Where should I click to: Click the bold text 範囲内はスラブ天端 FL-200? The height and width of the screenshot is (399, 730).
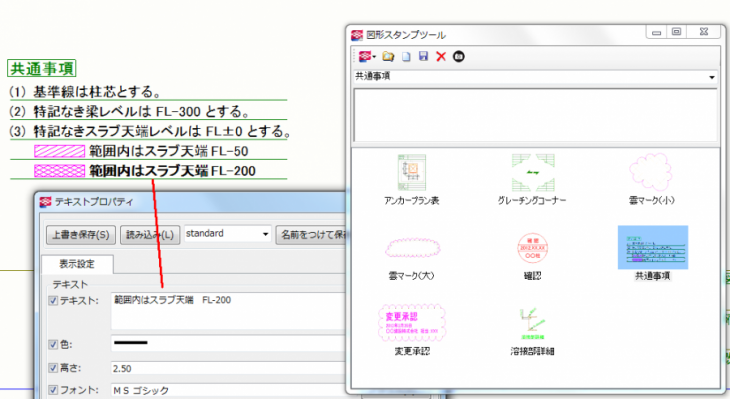(172, 171)
